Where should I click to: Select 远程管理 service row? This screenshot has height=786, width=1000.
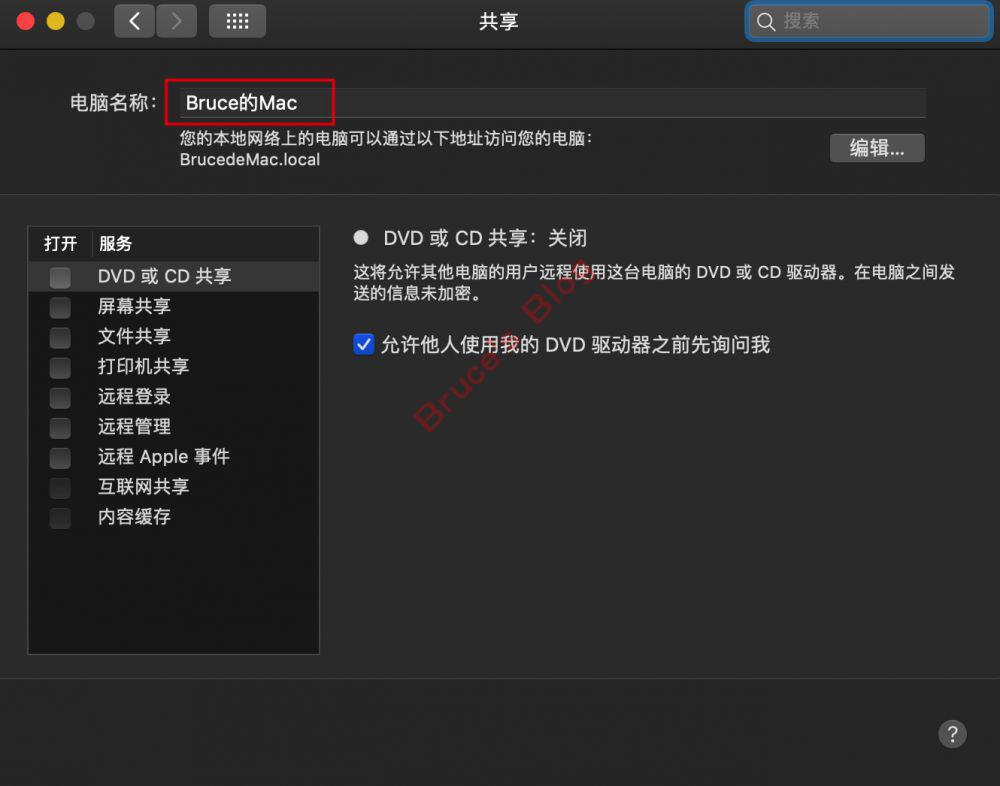pos(134,427)
